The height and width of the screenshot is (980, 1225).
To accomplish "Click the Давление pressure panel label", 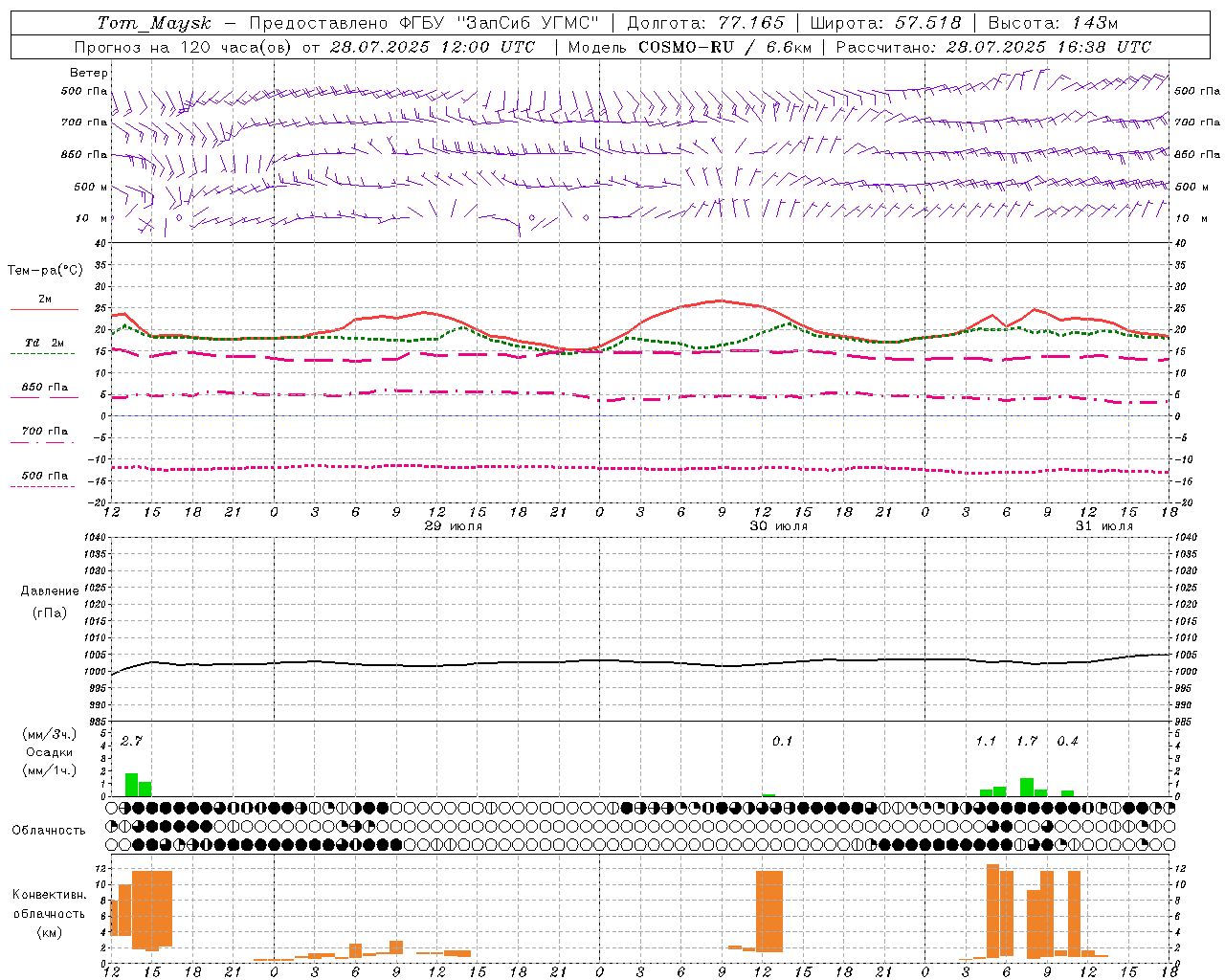I will [50, 591].
